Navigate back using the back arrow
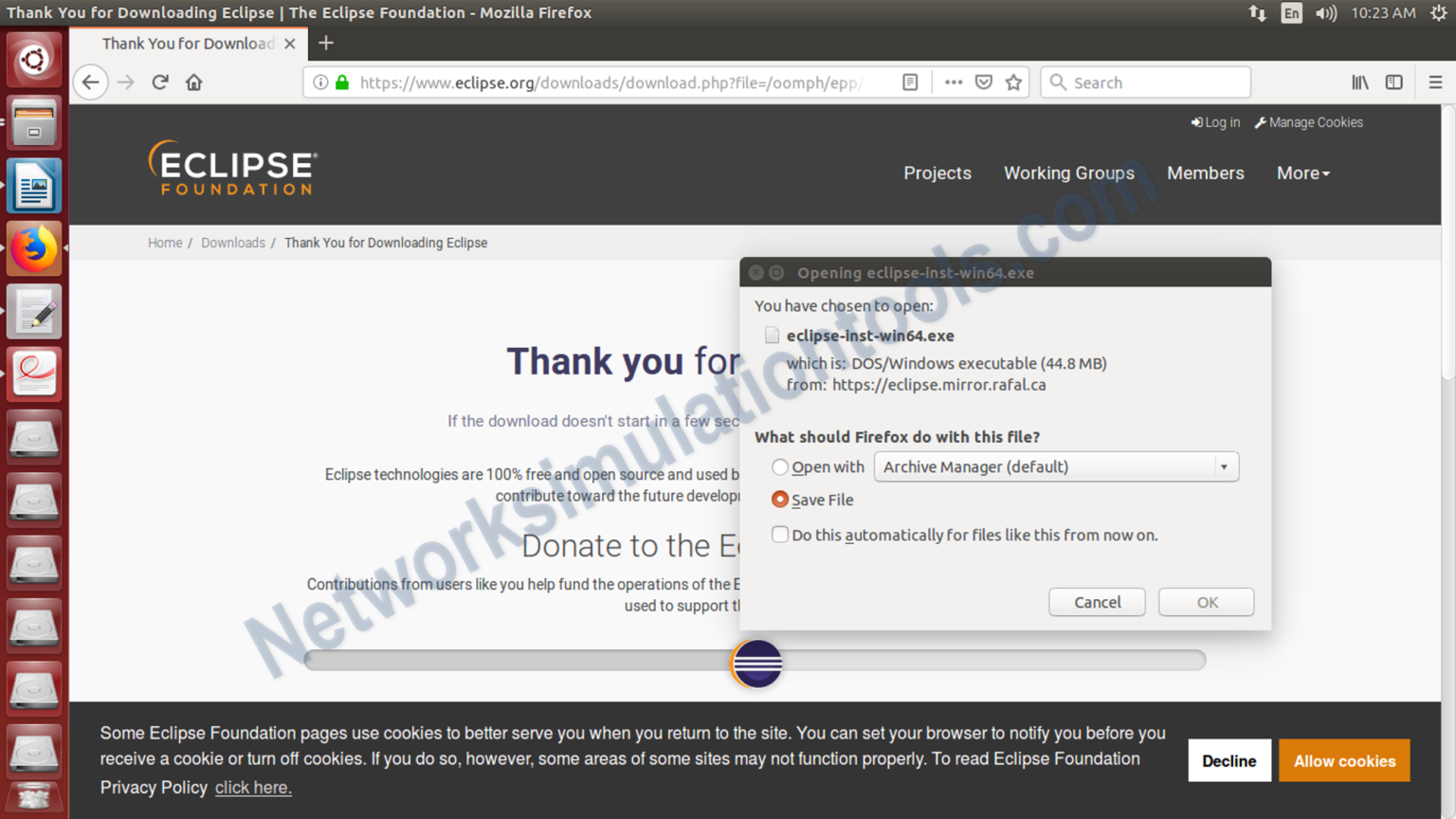This screenshot has width=1456, height=819. [90, 82]
